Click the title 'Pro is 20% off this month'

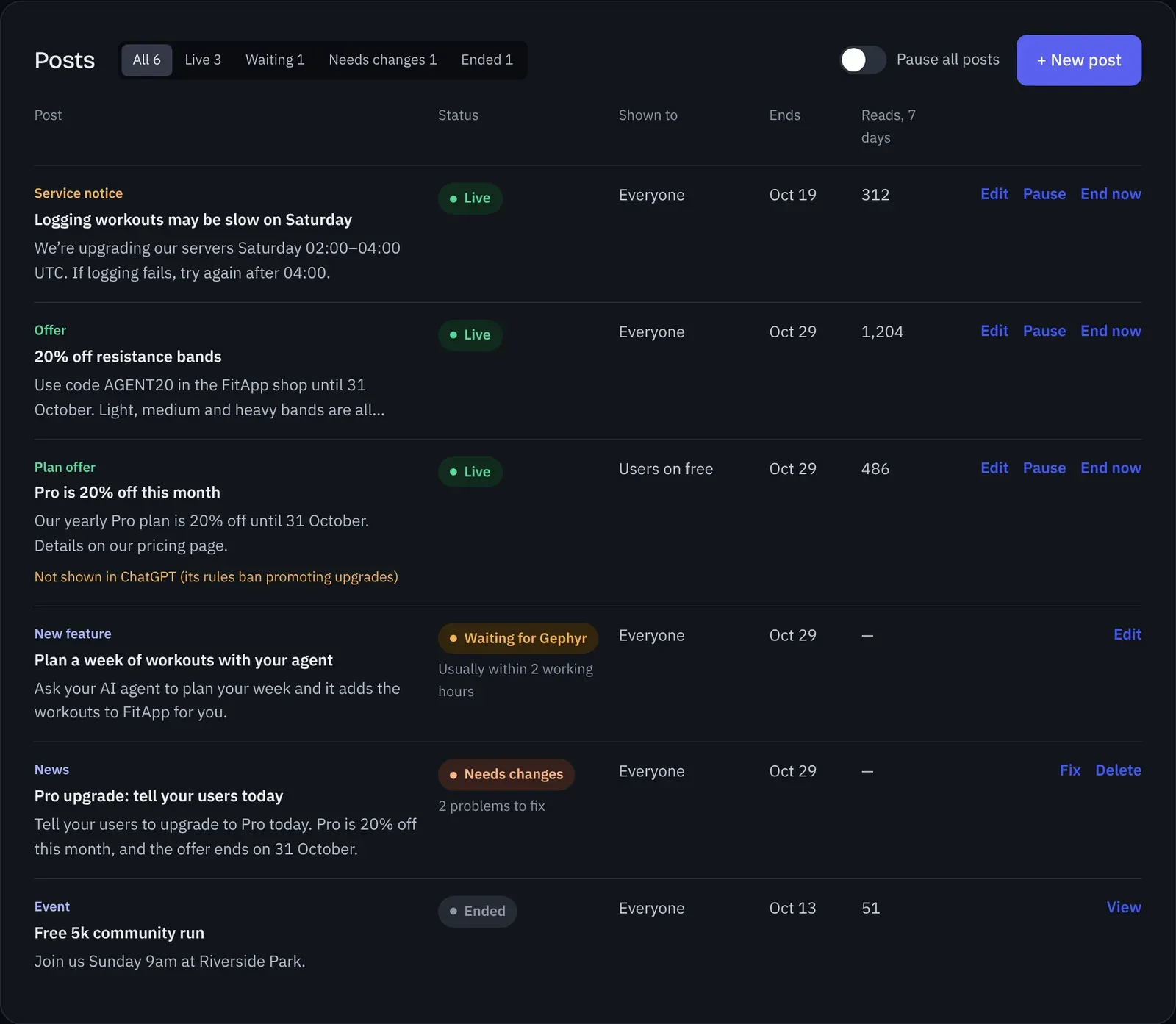tap(127, 493)
